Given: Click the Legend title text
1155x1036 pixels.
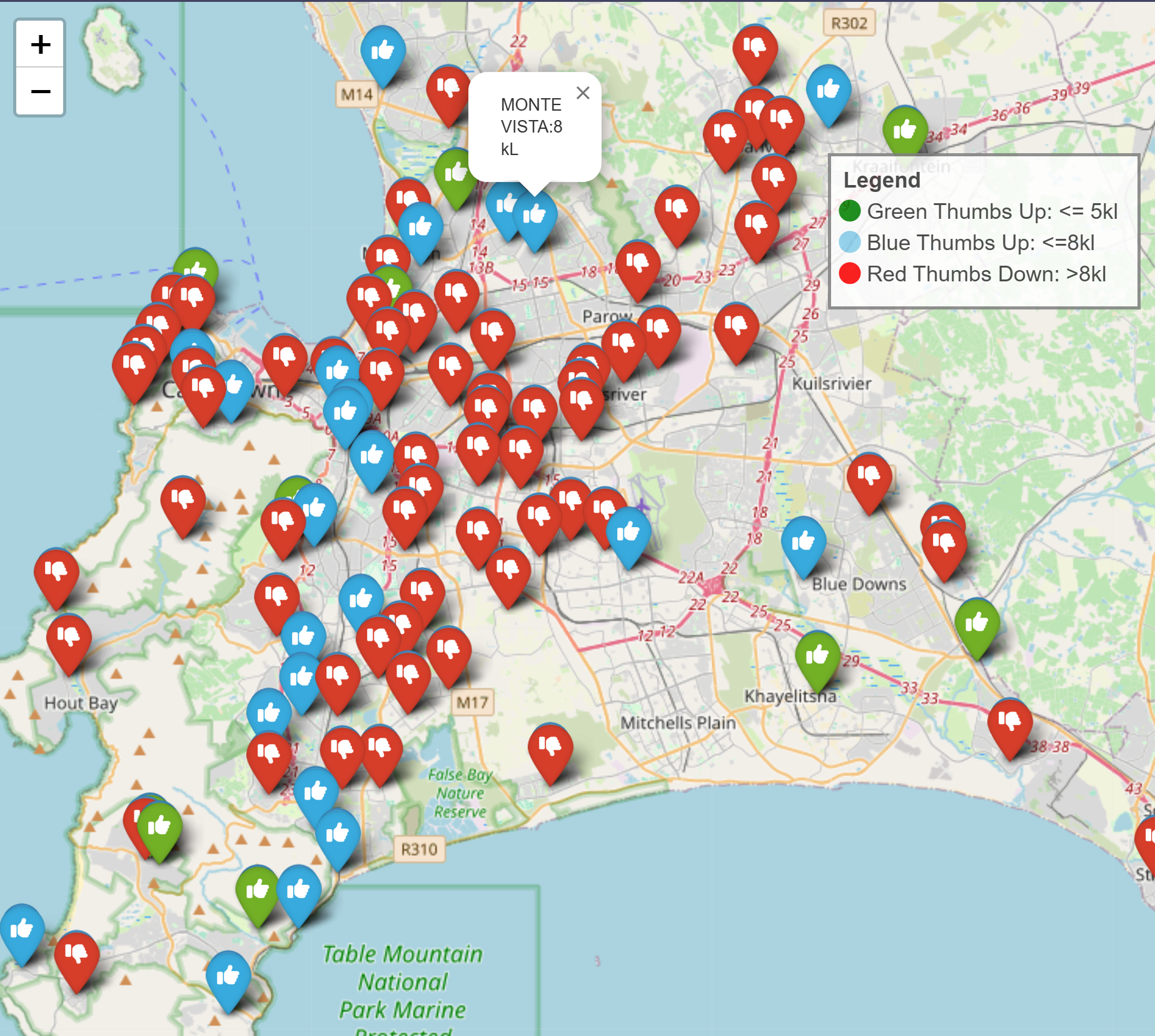Looking at the screenshot, I should 882,180.
